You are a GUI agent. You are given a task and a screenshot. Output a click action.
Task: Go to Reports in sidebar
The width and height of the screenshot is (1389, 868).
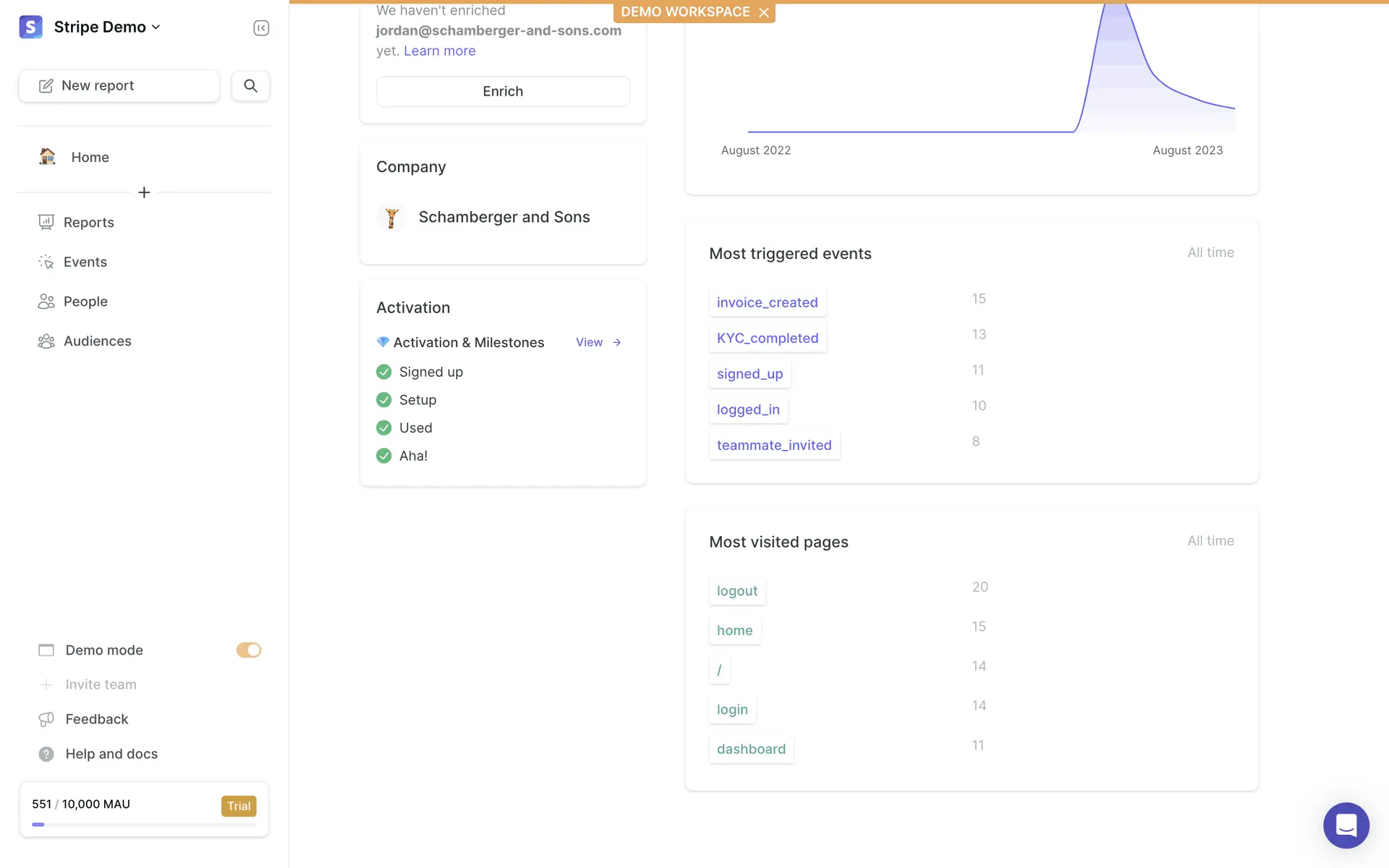pyautogui.click(x=88, y=222)
